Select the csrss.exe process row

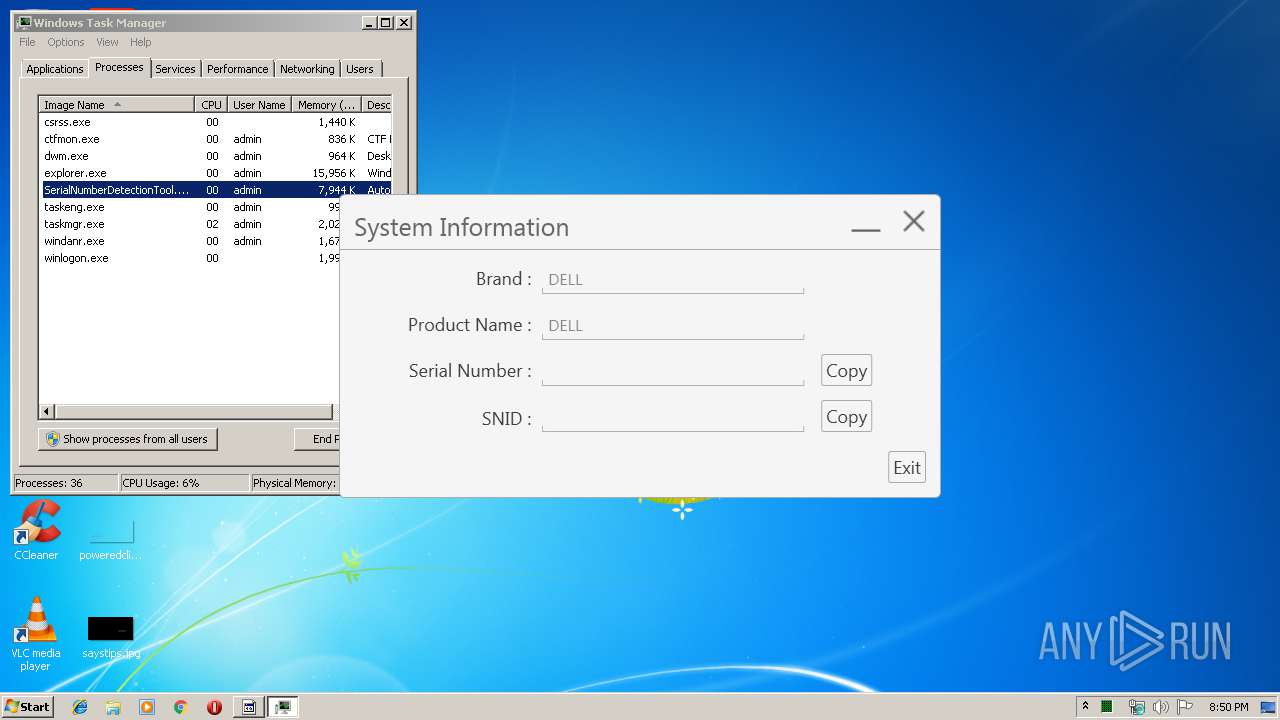[215, 122]
